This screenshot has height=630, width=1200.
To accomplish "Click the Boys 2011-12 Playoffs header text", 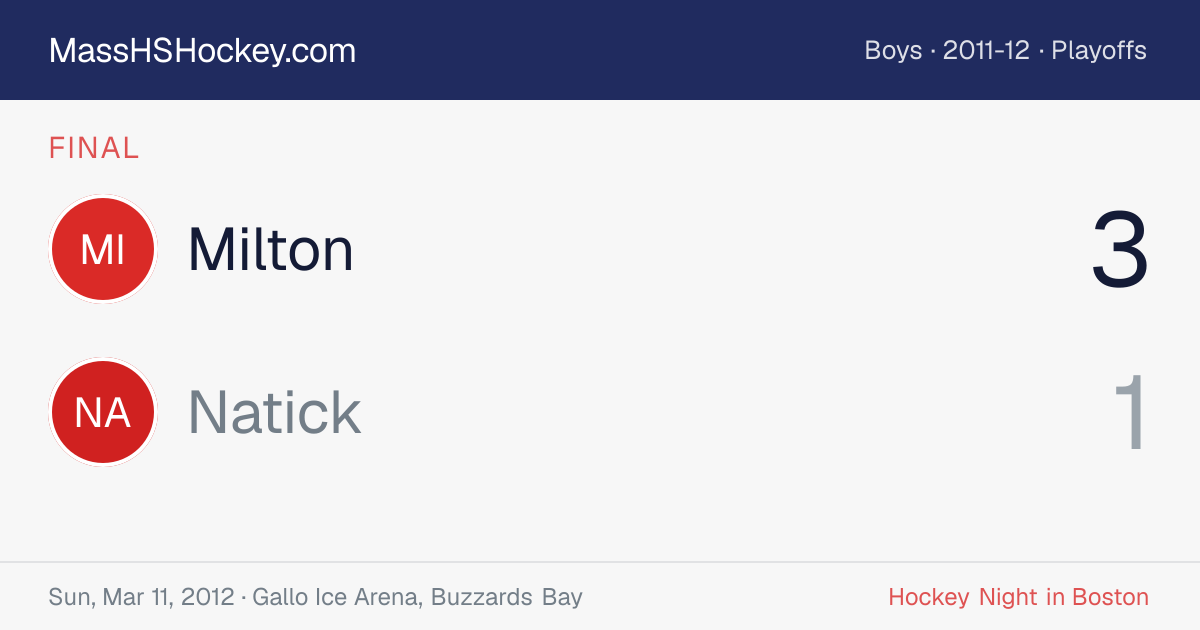I will tap(1006, 50).
